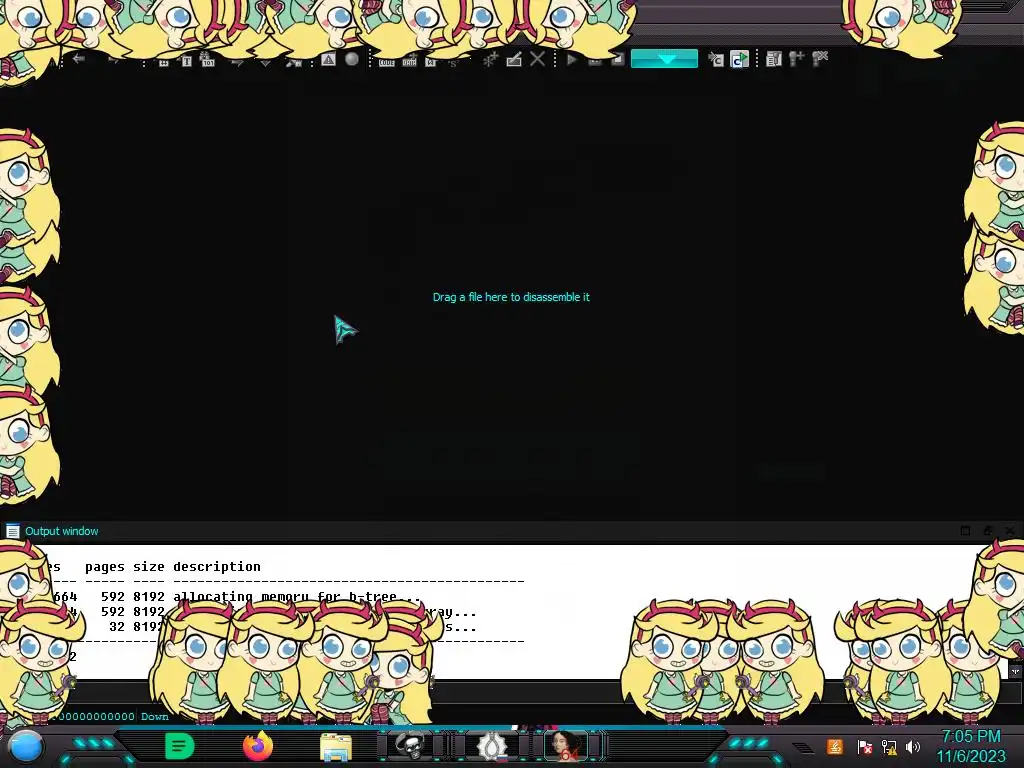Click the stop process square icon
The width and height of the screenshot is (1024, 768).
click(617, 59)
